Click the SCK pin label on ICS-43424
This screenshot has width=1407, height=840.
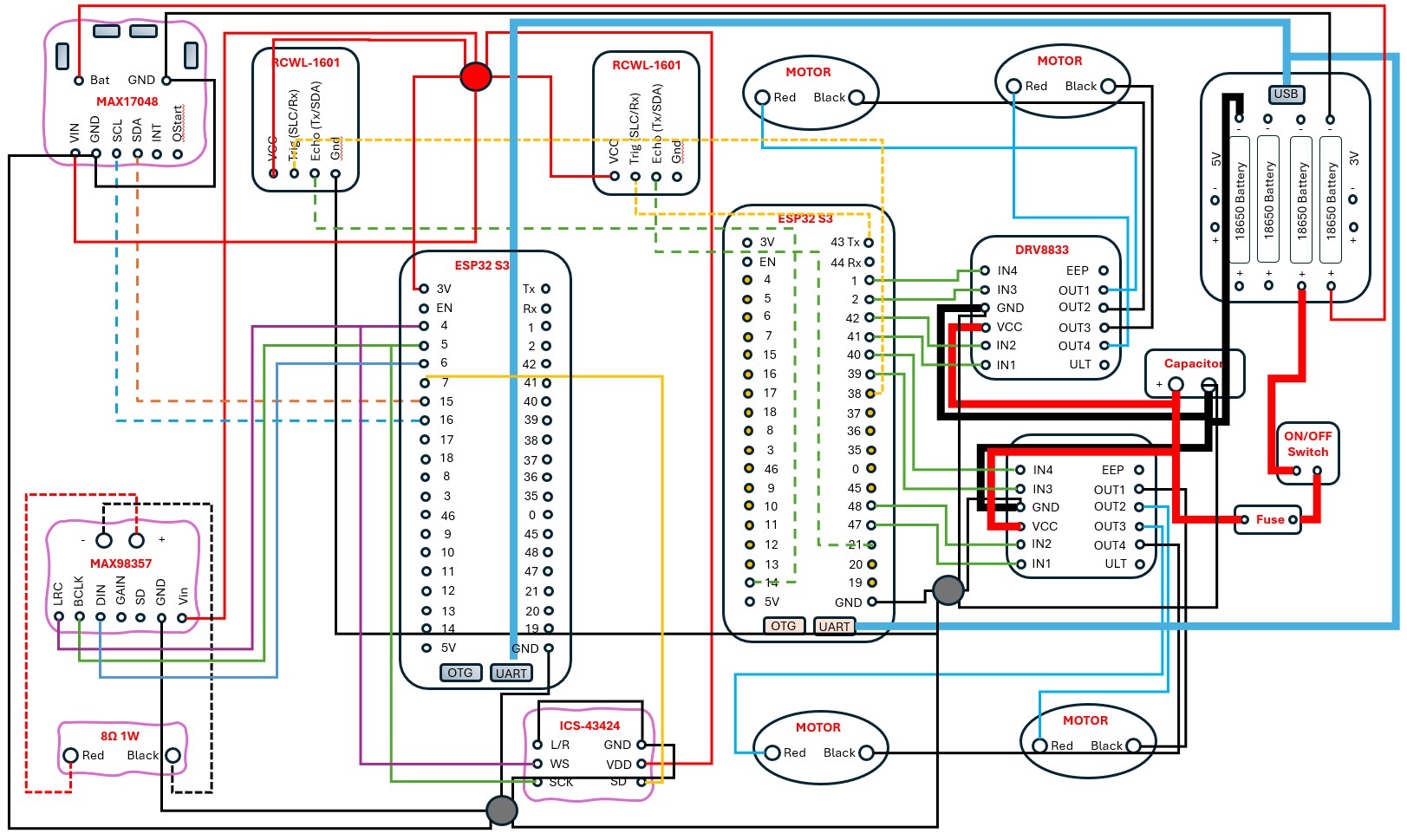(x=561, y=782)
